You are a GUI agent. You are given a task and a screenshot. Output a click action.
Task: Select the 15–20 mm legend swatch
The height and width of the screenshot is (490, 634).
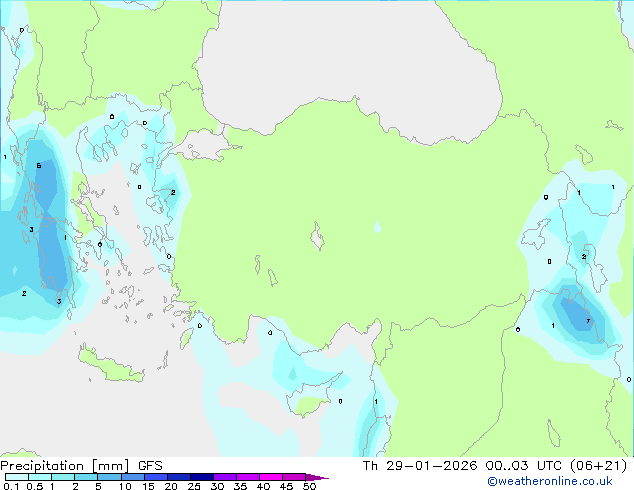(155, 477)
